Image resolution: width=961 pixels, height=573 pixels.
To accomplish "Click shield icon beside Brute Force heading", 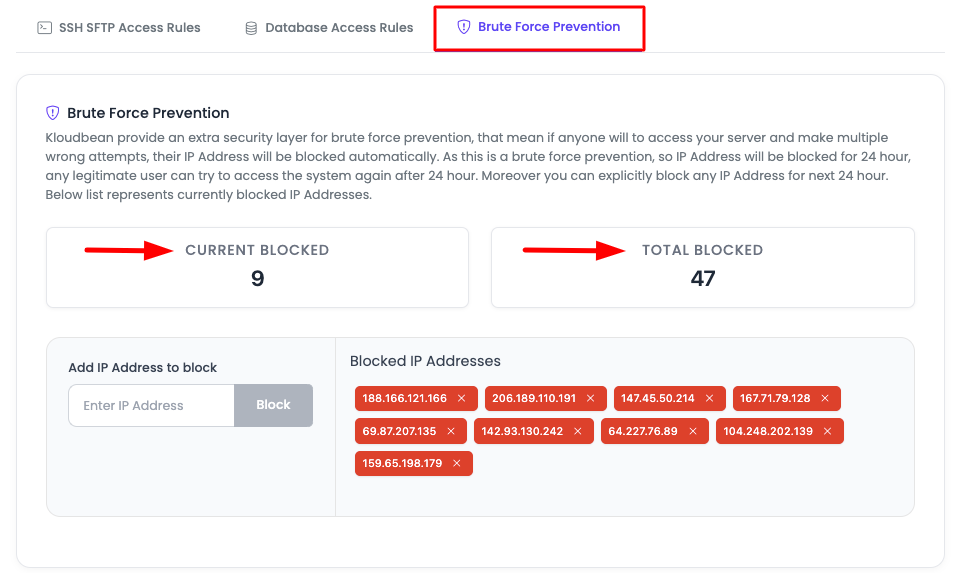I will pyautogui.click(x=53, y=113).
